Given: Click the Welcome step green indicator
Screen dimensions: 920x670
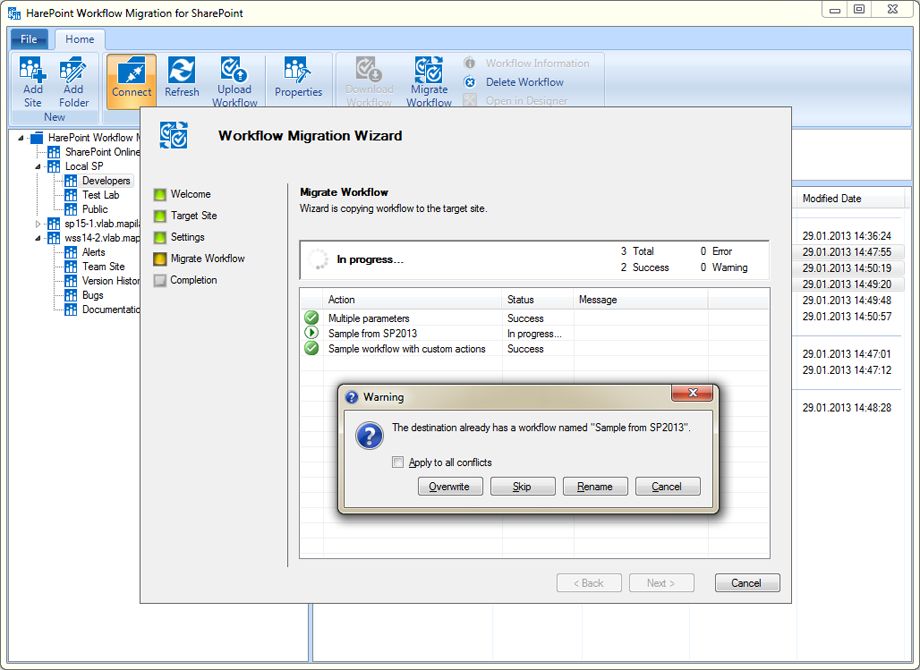Looking at the screenshot, I should [160, 194].
